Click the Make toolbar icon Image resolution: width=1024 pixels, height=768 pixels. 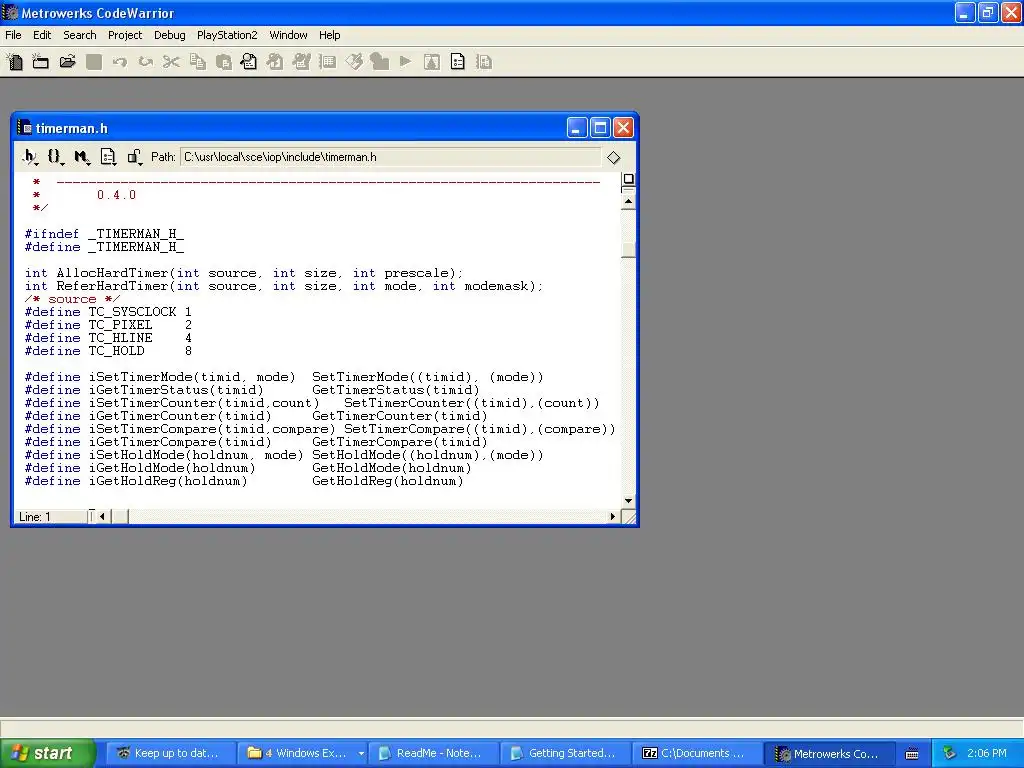pyautogui.click(x=301, y=62)
